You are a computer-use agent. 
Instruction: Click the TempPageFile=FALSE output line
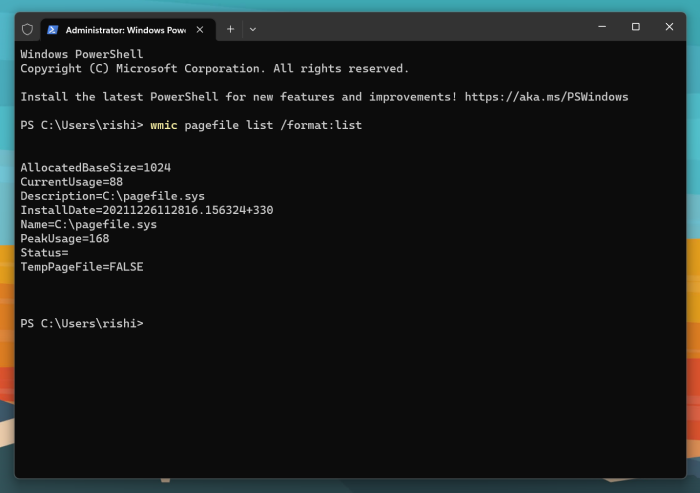(x=81, y=267)
